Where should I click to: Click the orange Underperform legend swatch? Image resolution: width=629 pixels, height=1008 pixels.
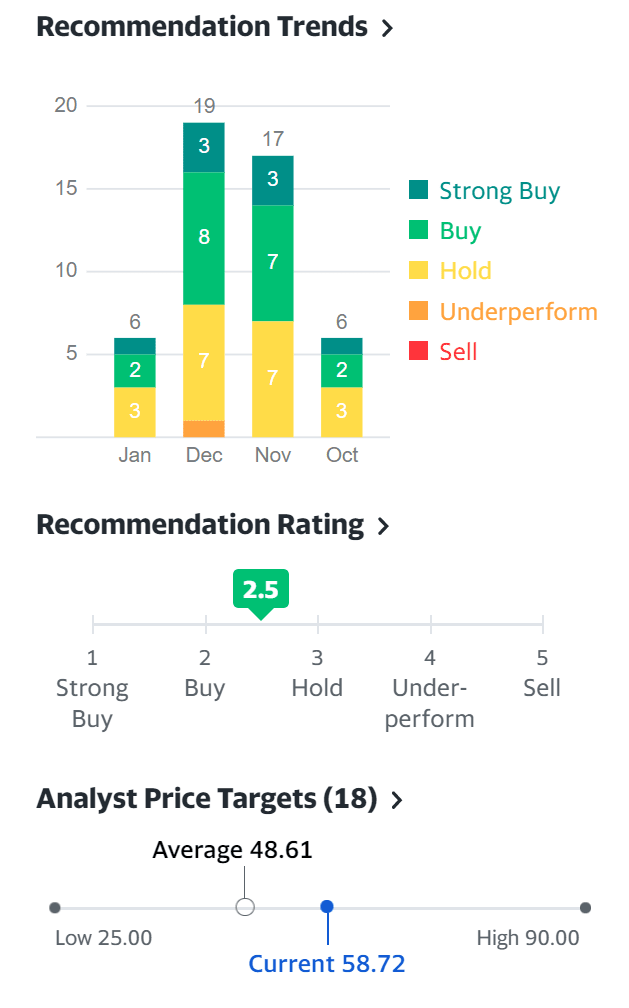coord(419,311)
